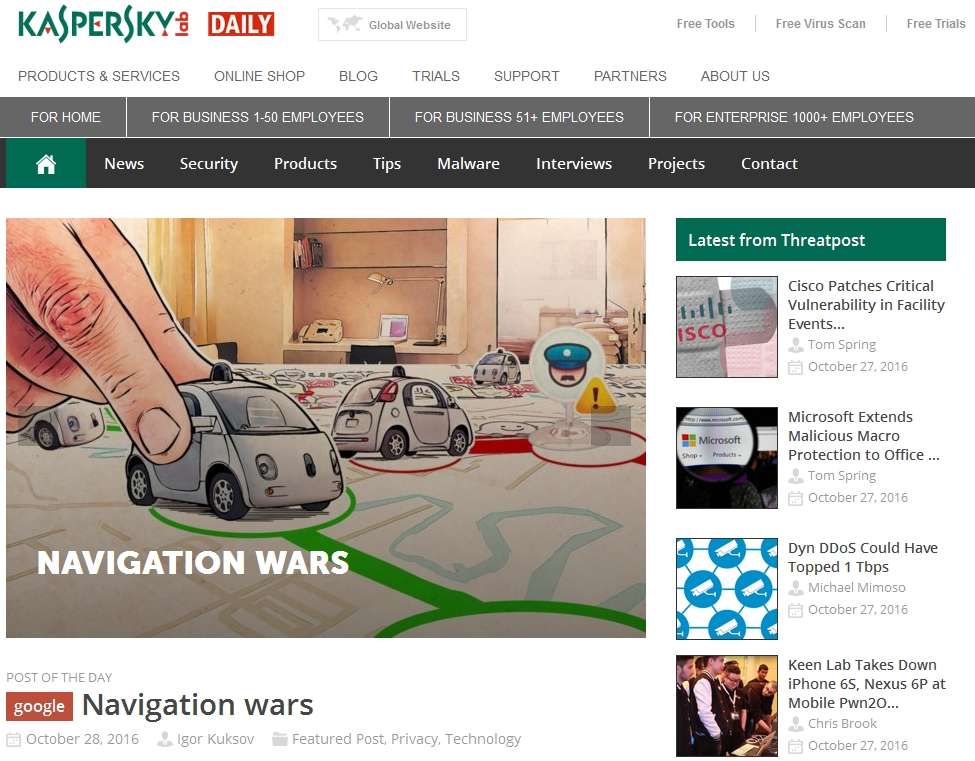Open Privacy category link

(415, 739)
